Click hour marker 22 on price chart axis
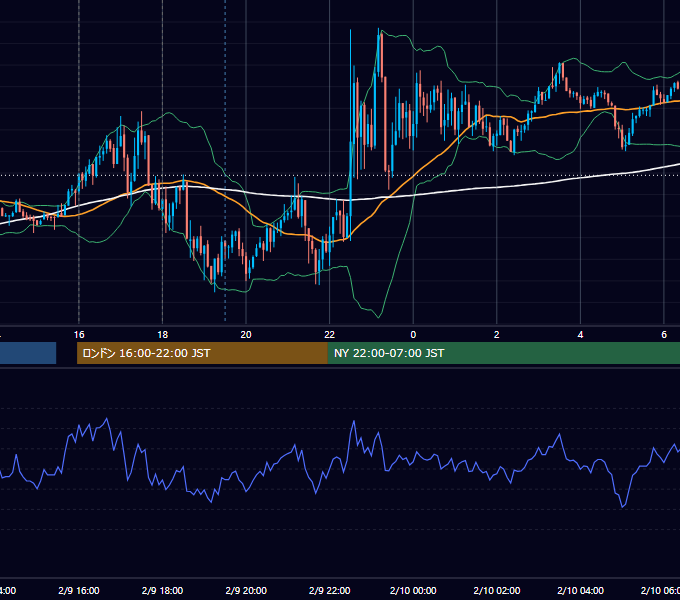680x600 pixels. 330,335
